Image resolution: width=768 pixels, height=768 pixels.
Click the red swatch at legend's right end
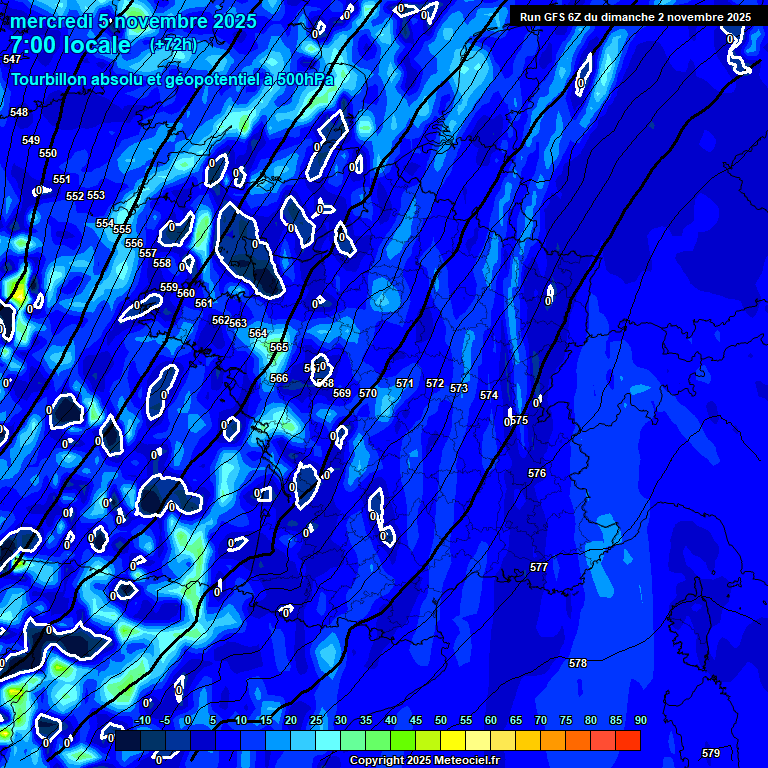[628, 741]
